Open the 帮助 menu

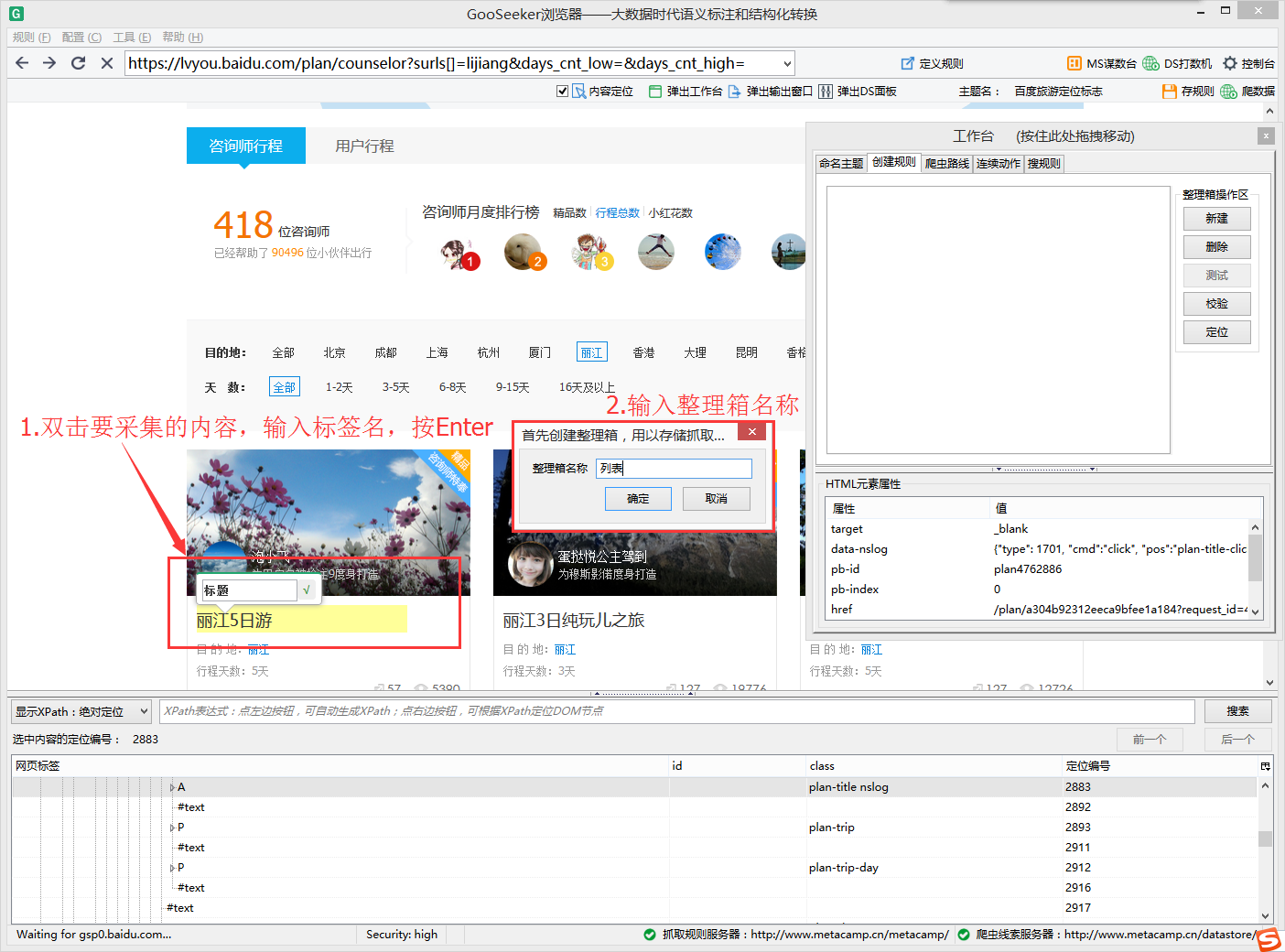pyautogui.click(x=182, y=37)
